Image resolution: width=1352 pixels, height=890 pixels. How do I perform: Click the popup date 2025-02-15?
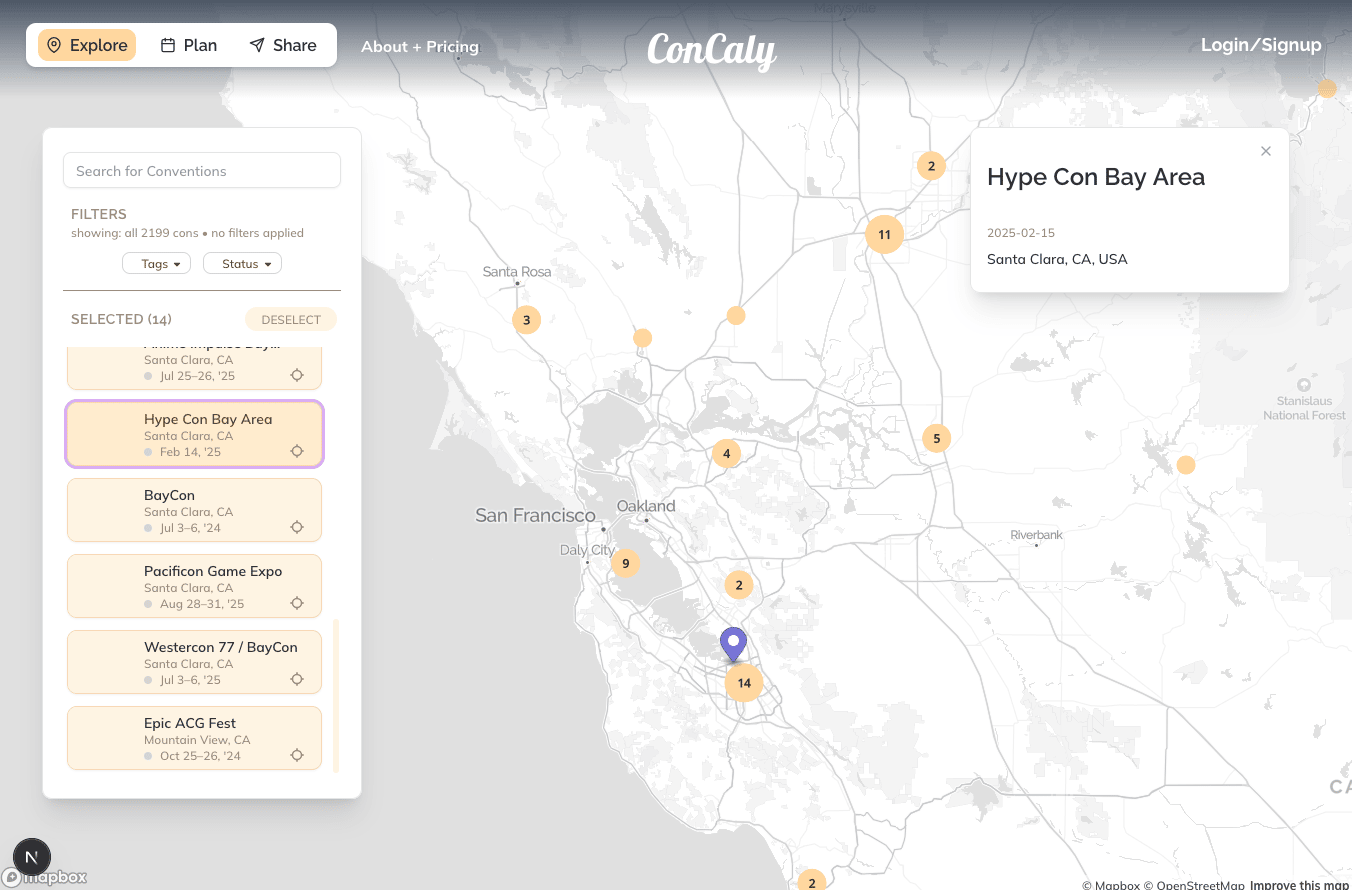pos(1021,233)
